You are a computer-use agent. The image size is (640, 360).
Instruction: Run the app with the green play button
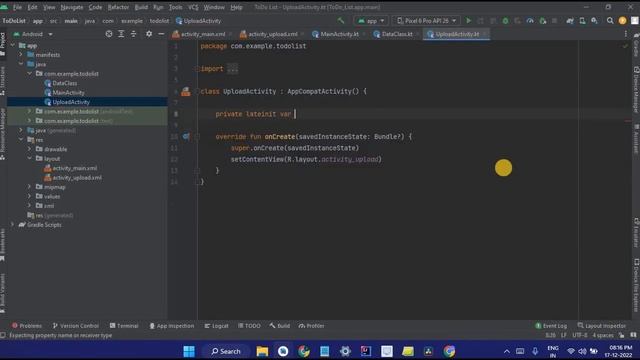[469, 20]
